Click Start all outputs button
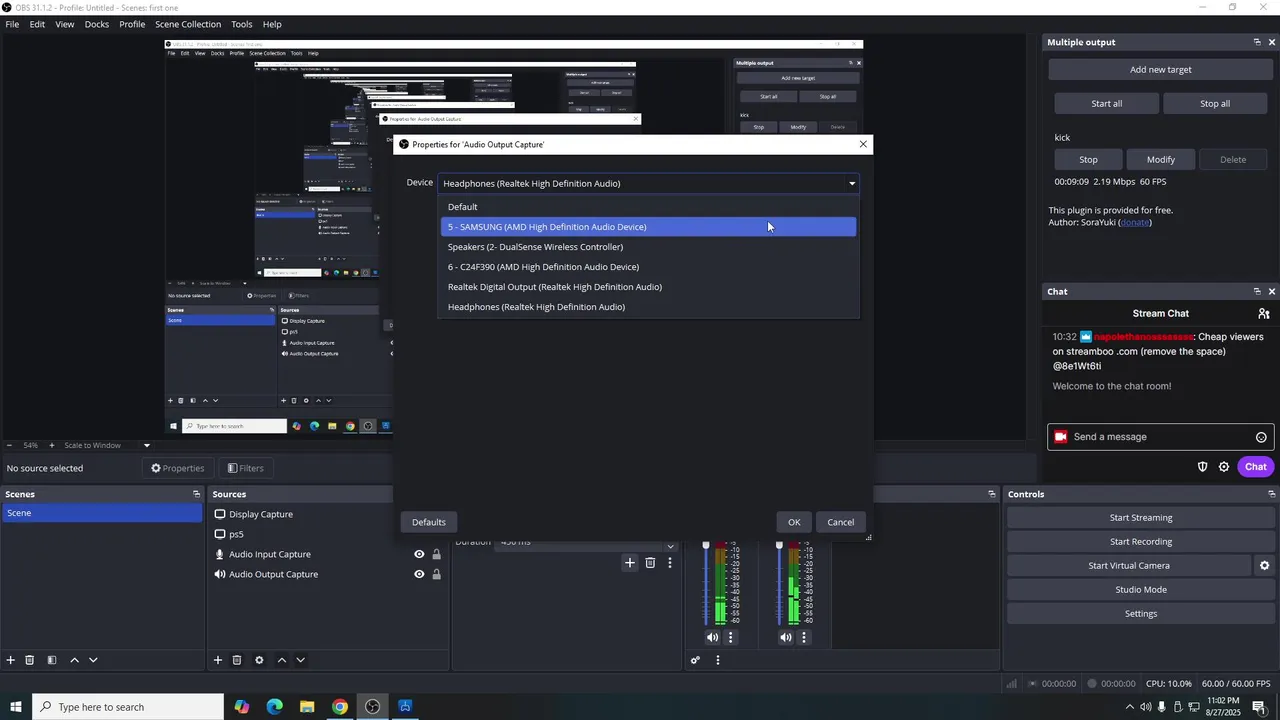Screen dimensions: 1280x720 [x=1107, y=104]
